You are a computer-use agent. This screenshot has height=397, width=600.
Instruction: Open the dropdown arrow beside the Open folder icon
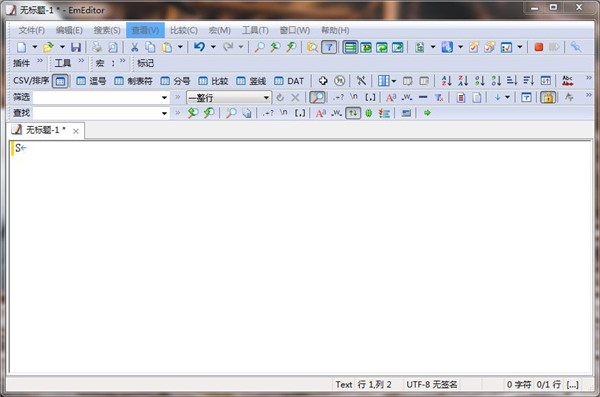point(62,47)
